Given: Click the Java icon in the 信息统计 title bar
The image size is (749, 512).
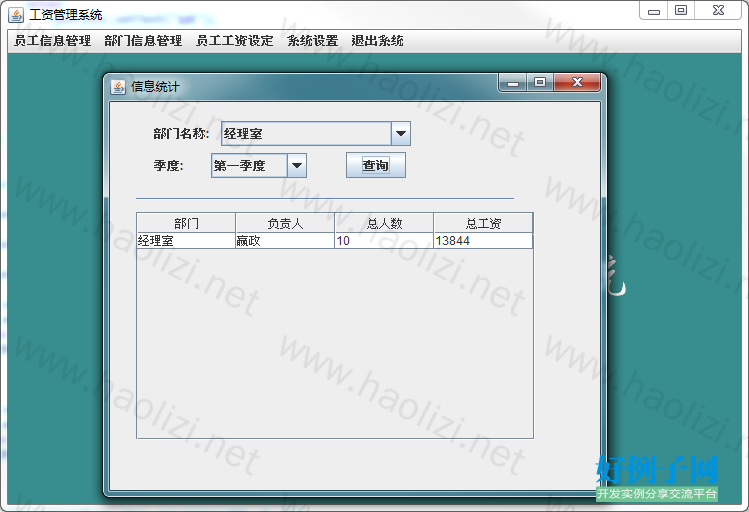Looking at the screenshot, I should click(x=118, y=87).
